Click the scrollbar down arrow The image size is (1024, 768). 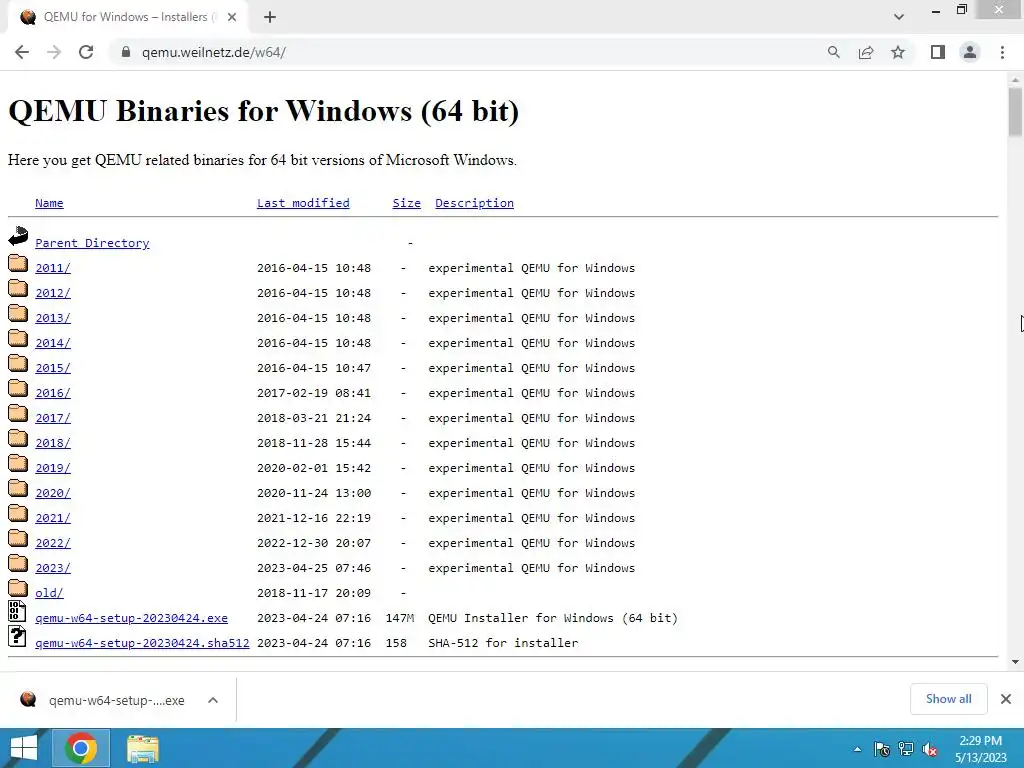1015,662
